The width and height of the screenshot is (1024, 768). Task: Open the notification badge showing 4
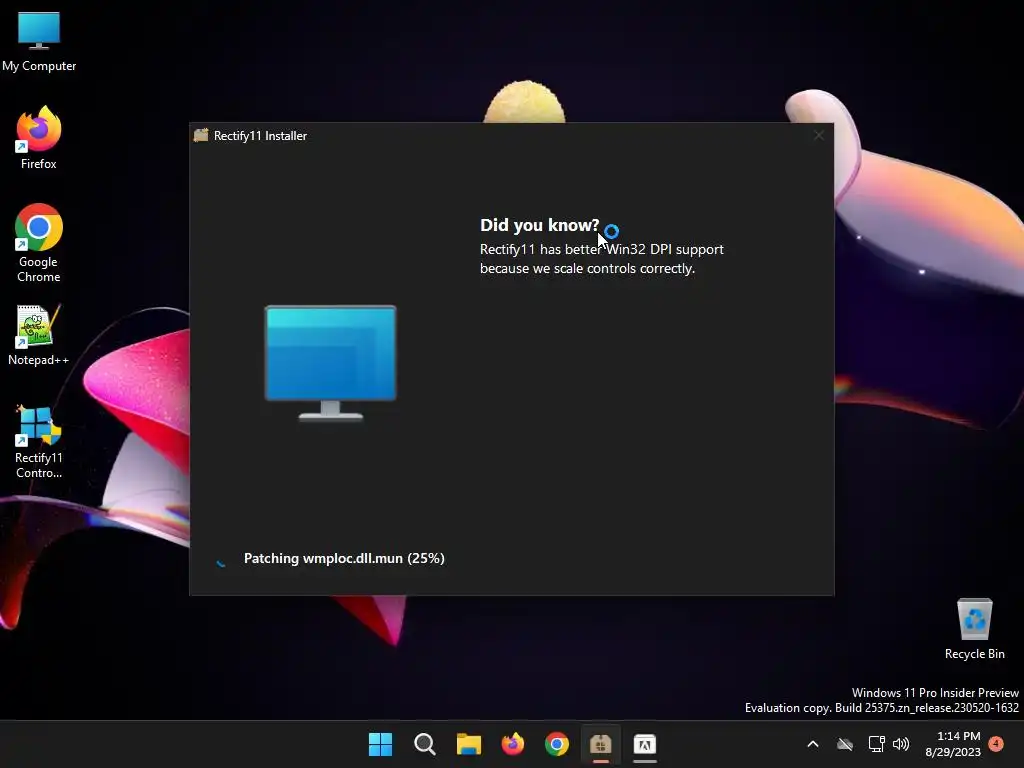(996, 743)
